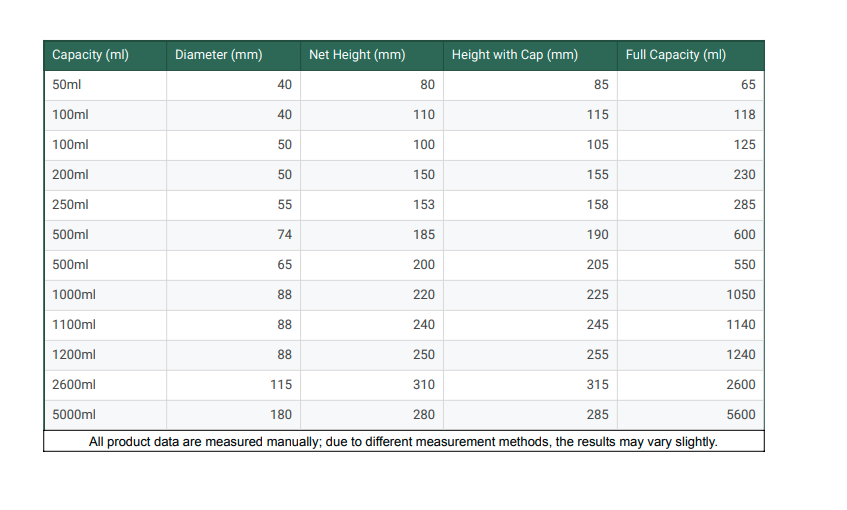This screenshot has width=847, height=510.
Task: Click the Full Capacity (ml) header
Action: 676,55
